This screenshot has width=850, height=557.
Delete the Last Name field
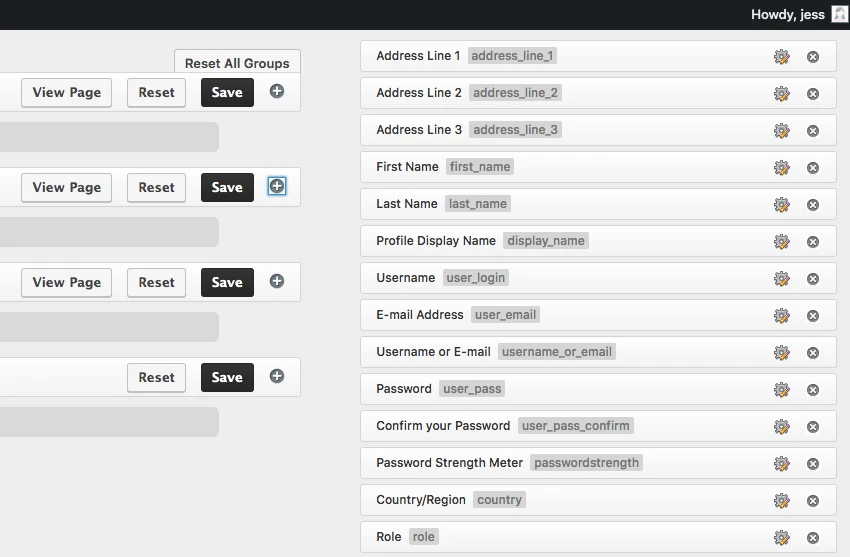813,205
